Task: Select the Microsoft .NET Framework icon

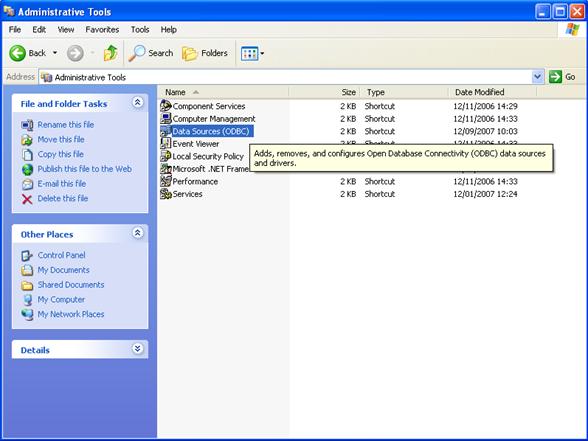Action: click(165, 169)
